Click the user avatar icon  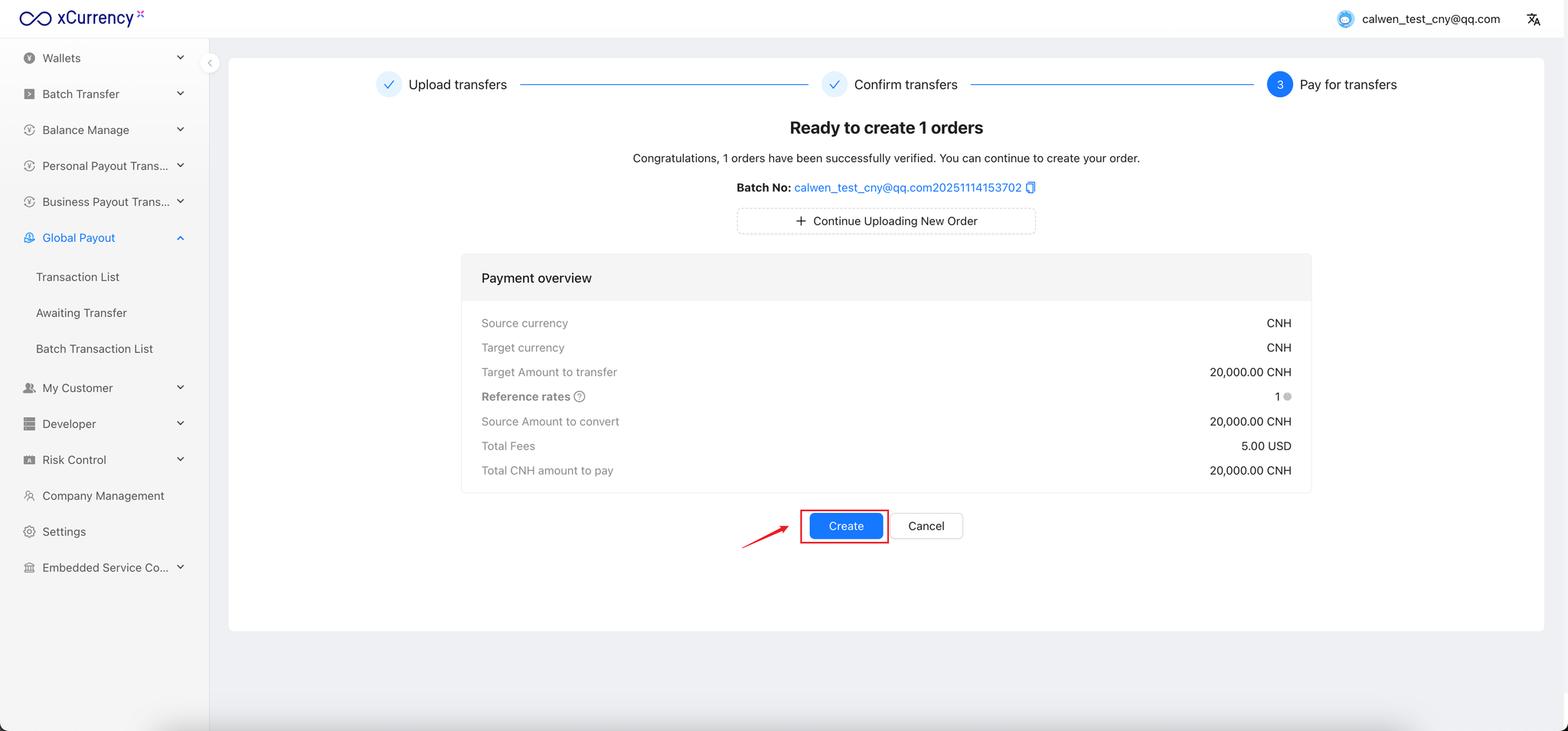point(1345,19)
